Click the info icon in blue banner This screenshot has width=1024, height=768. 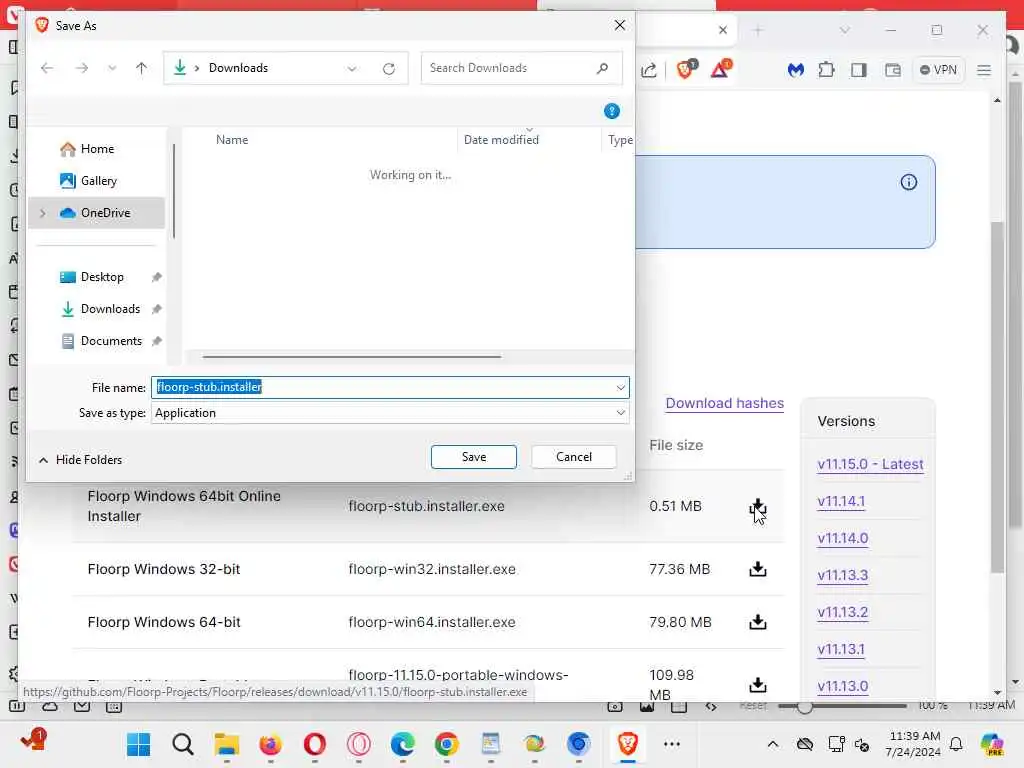(908, 182)
